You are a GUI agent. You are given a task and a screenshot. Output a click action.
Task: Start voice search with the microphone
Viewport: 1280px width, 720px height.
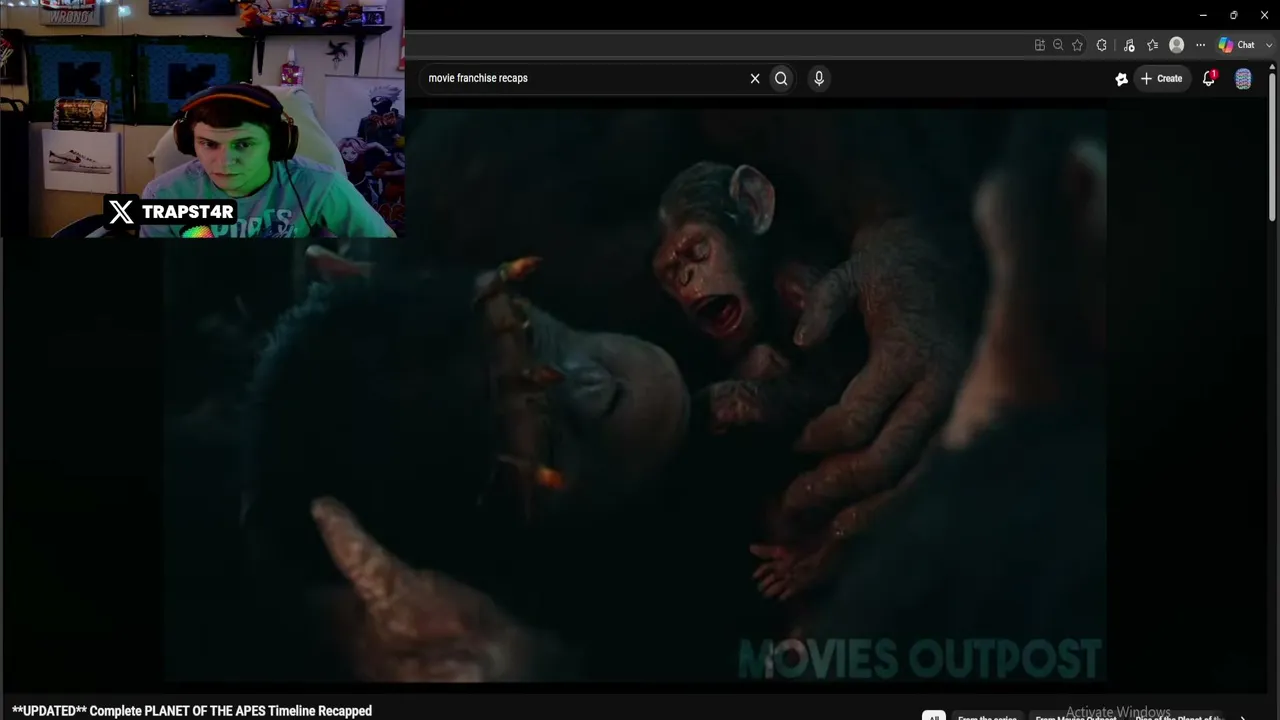pos(819,78)
